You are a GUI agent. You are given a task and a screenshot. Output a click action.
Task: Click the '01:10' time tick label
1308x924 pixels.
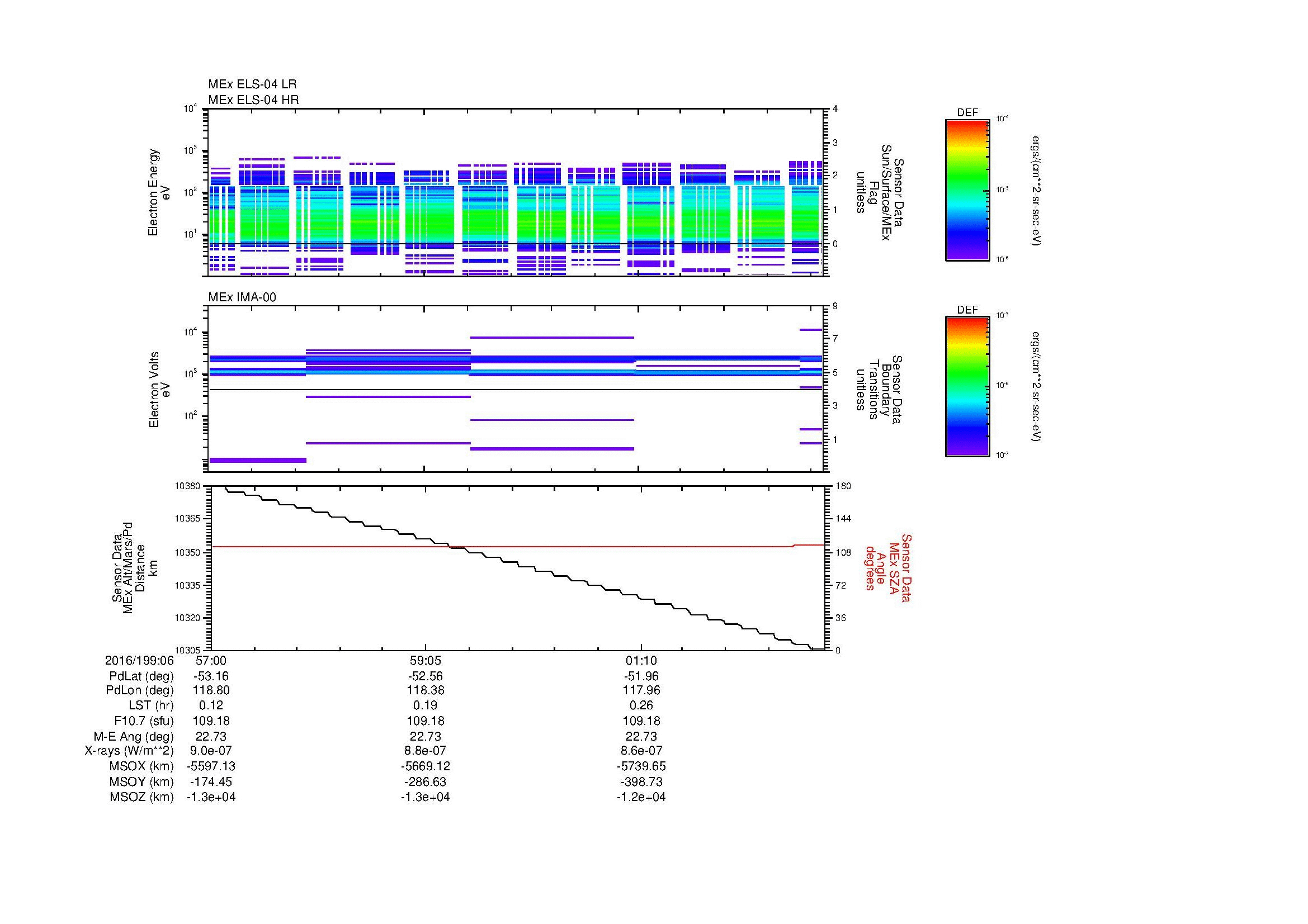641,661
